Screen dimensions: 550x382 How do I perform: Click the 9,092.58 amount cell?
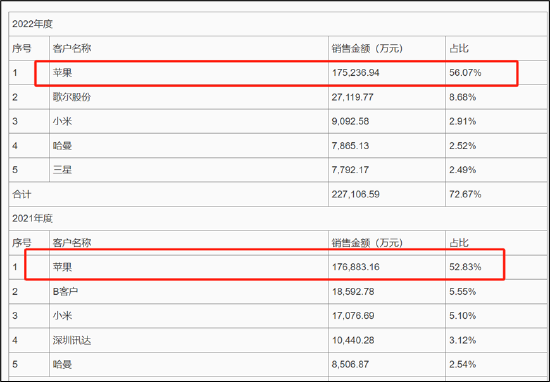pyautogui.click(x=387, y=121)
